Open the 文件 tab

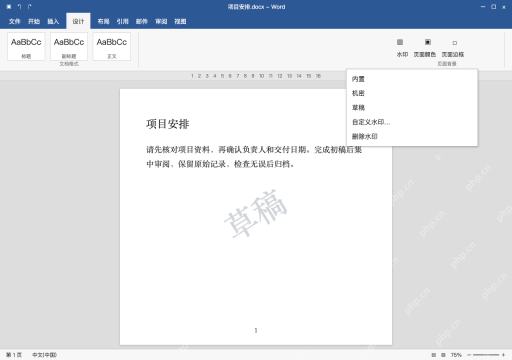15,21
